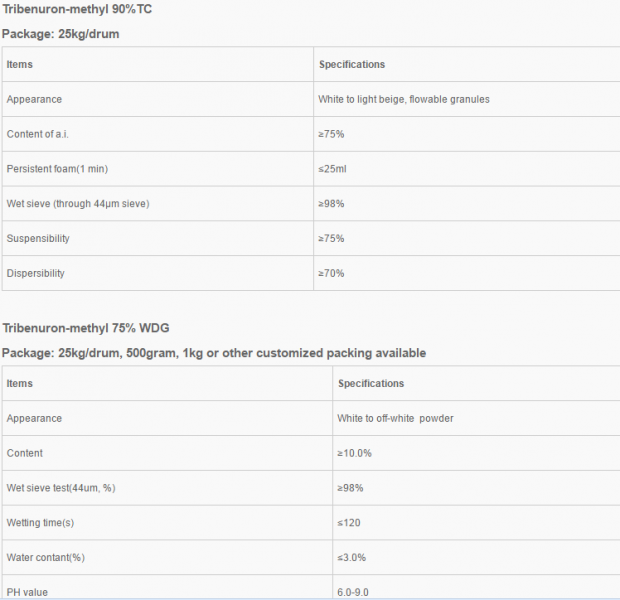Click the Dispersibility row label
This screenshot has height=600, width=620.
click(x=36, y=273)
